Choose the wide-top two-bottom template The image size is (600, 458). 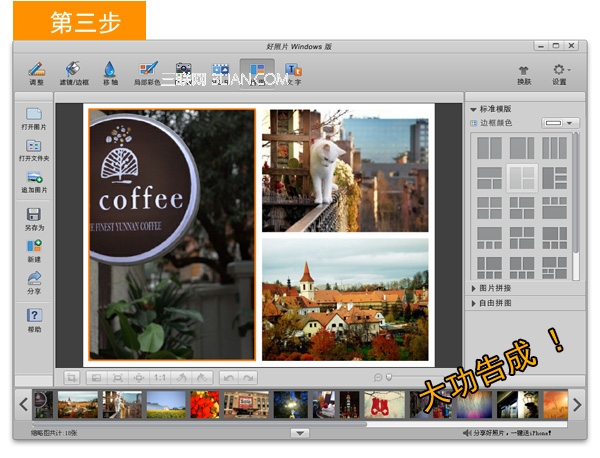[489, 178]
